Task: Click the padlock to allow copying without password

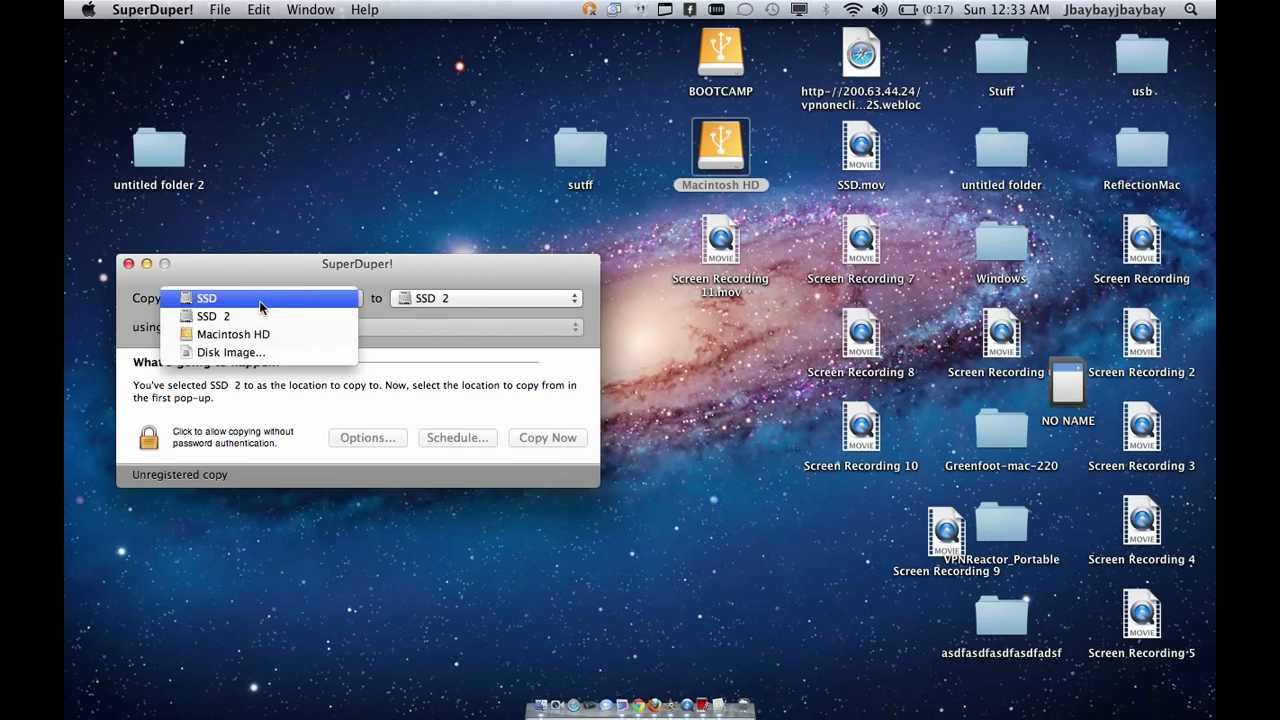Action: 148,437
